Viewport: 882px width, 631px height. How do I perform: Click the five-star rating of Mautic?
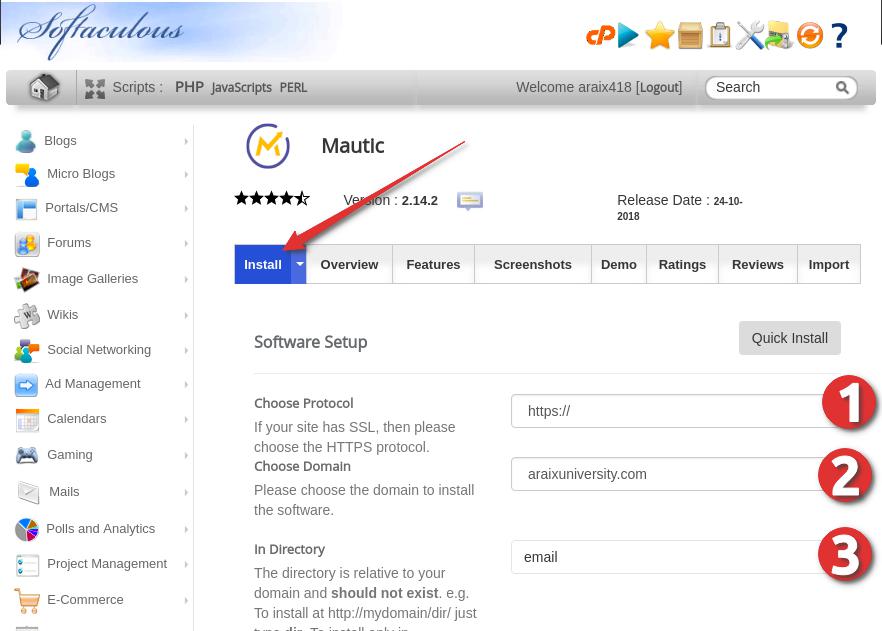(x=272, y=199)
